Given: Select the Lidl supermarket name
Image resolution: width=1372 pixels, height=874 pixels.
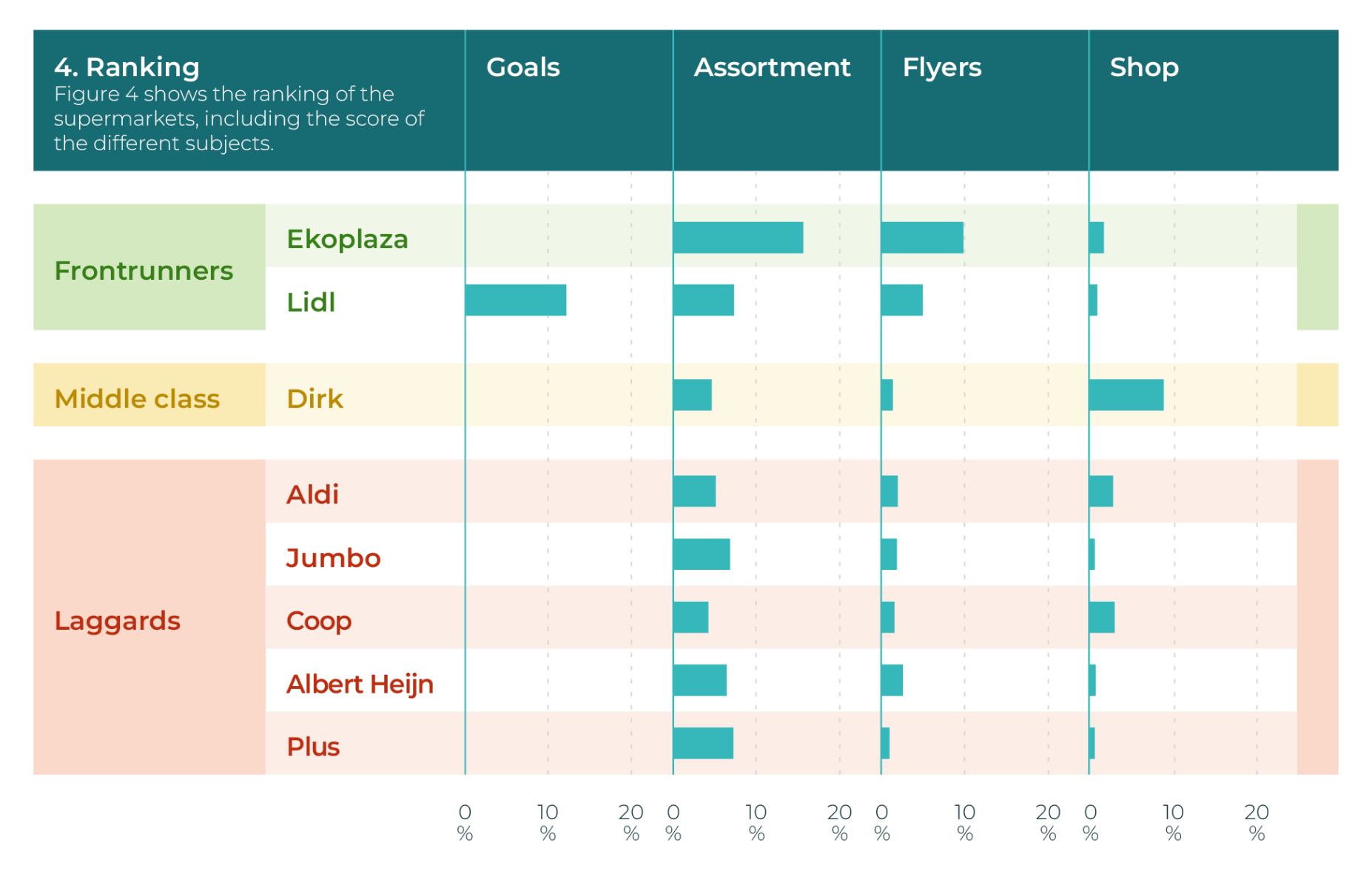Looking at the screenshot, I should pyautogui.click(x=311, y=302).
